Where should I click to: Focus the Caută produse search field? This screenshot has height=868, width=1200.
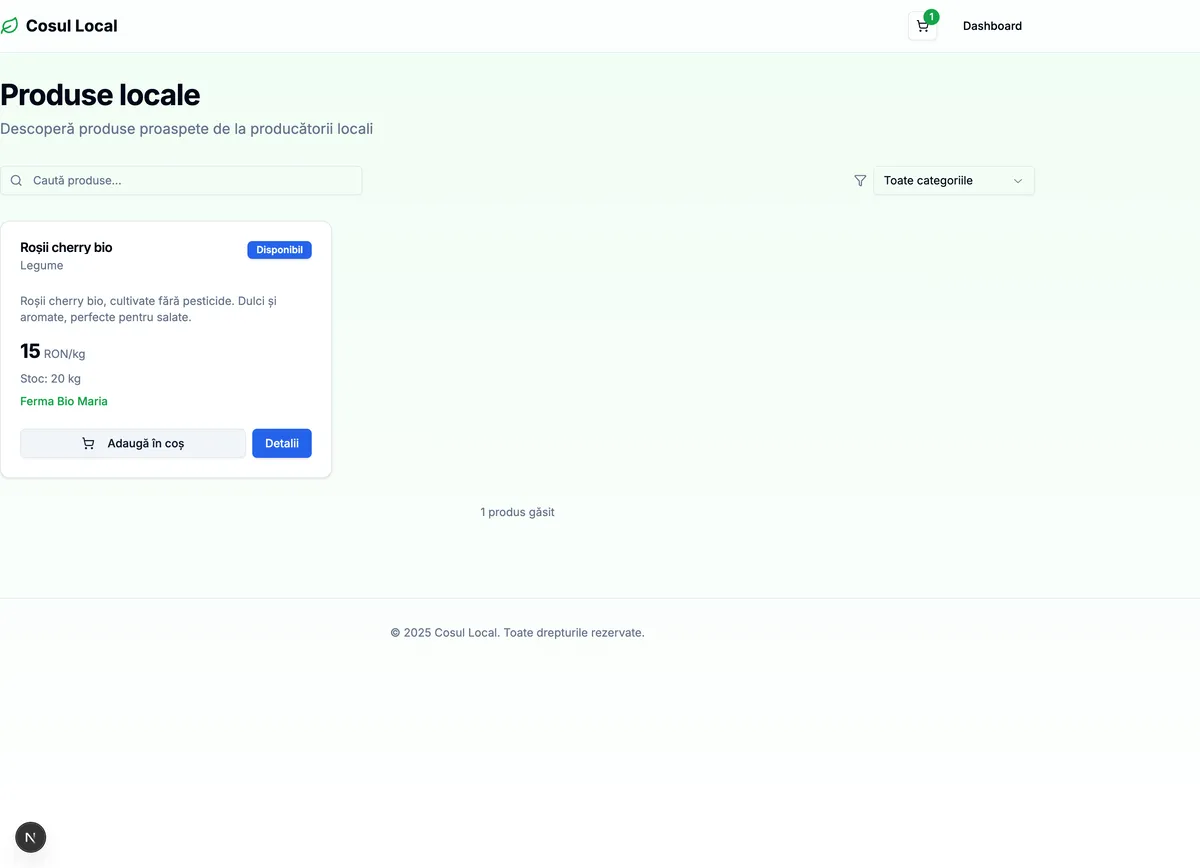(x=181, y=181)
